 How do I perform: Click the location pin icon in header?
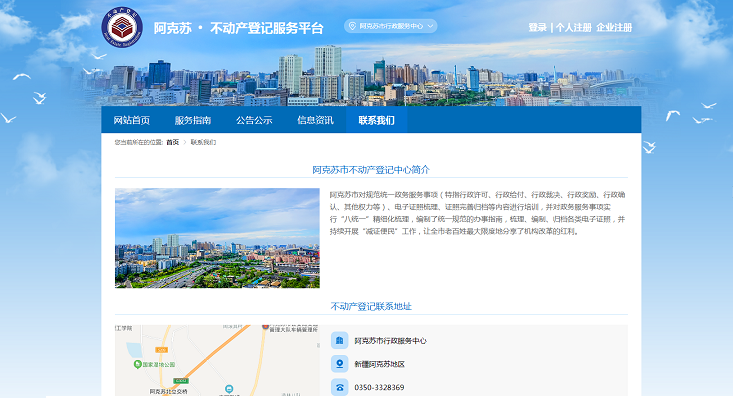(x=352, y=26)
